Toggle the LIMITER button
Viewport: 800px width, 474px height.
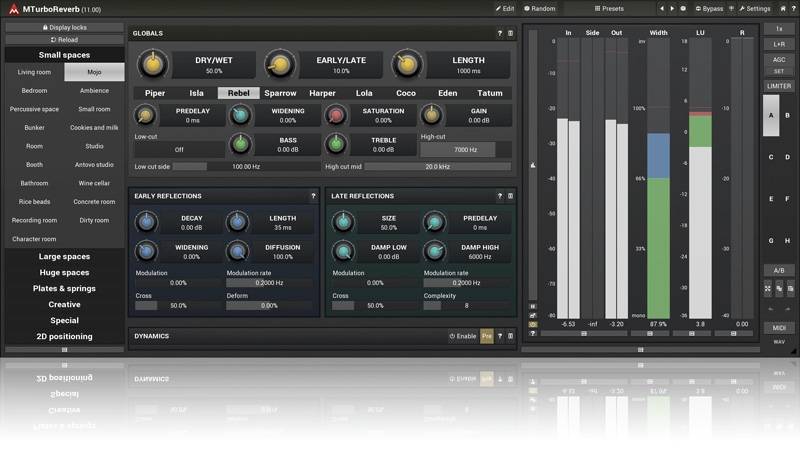(779, 86)
